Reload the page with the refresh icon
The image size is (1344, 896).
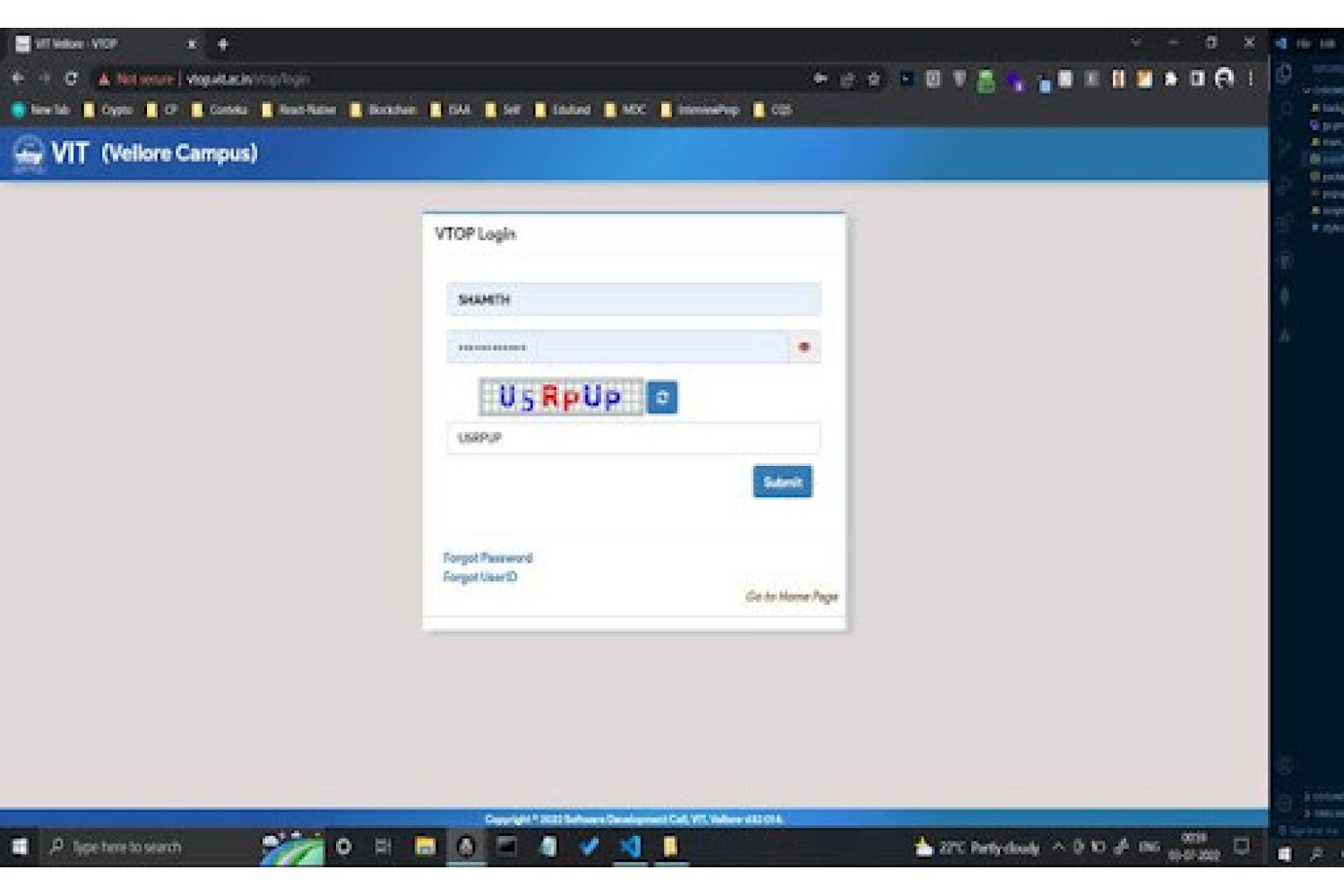[71, 79]
